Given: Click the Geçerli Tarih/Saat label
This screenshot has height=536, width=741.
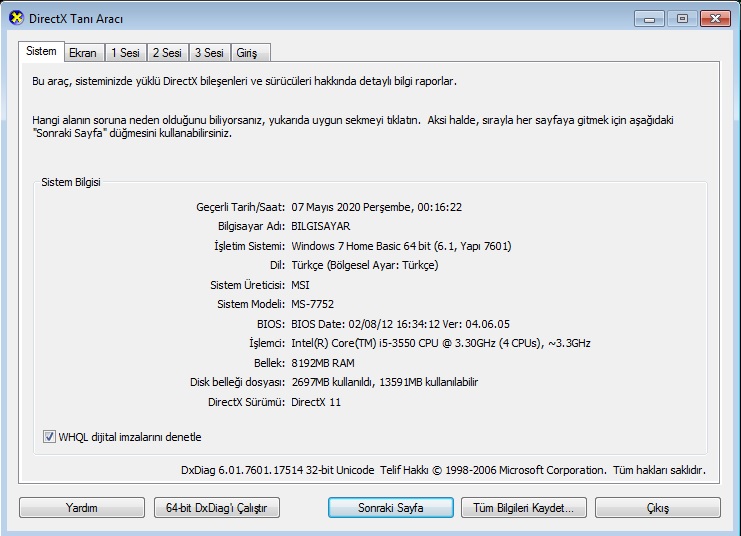Looking at the screenshot, I should pyautogui.click(x=241, y=207).
